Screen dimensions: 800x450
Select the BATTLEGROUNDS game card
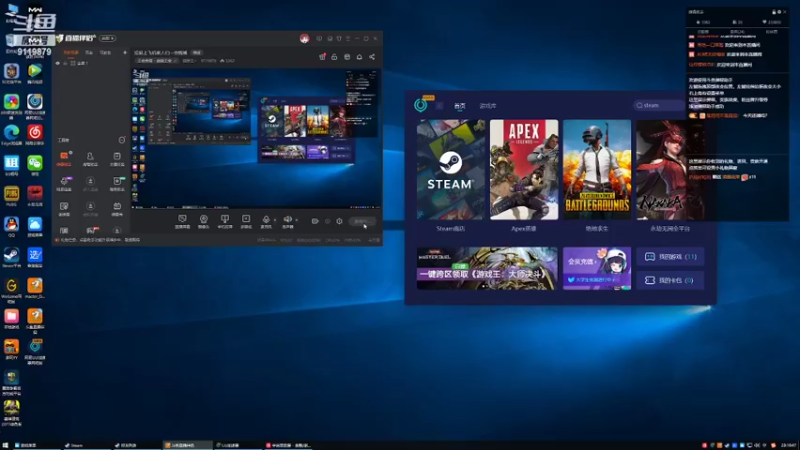(597, 169)
